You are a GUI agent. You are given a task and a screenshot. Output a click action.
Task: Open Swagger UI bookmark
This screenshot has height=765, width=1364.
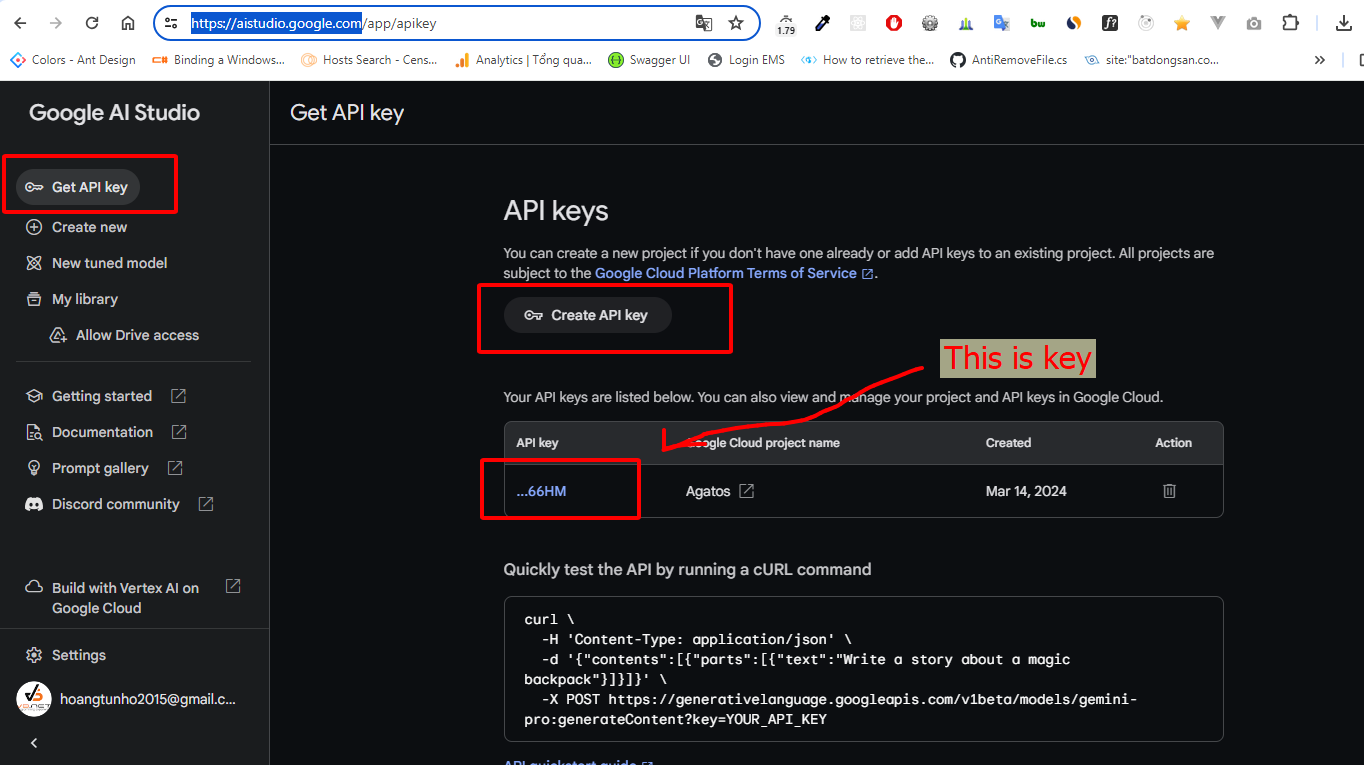tap(650, 60)
